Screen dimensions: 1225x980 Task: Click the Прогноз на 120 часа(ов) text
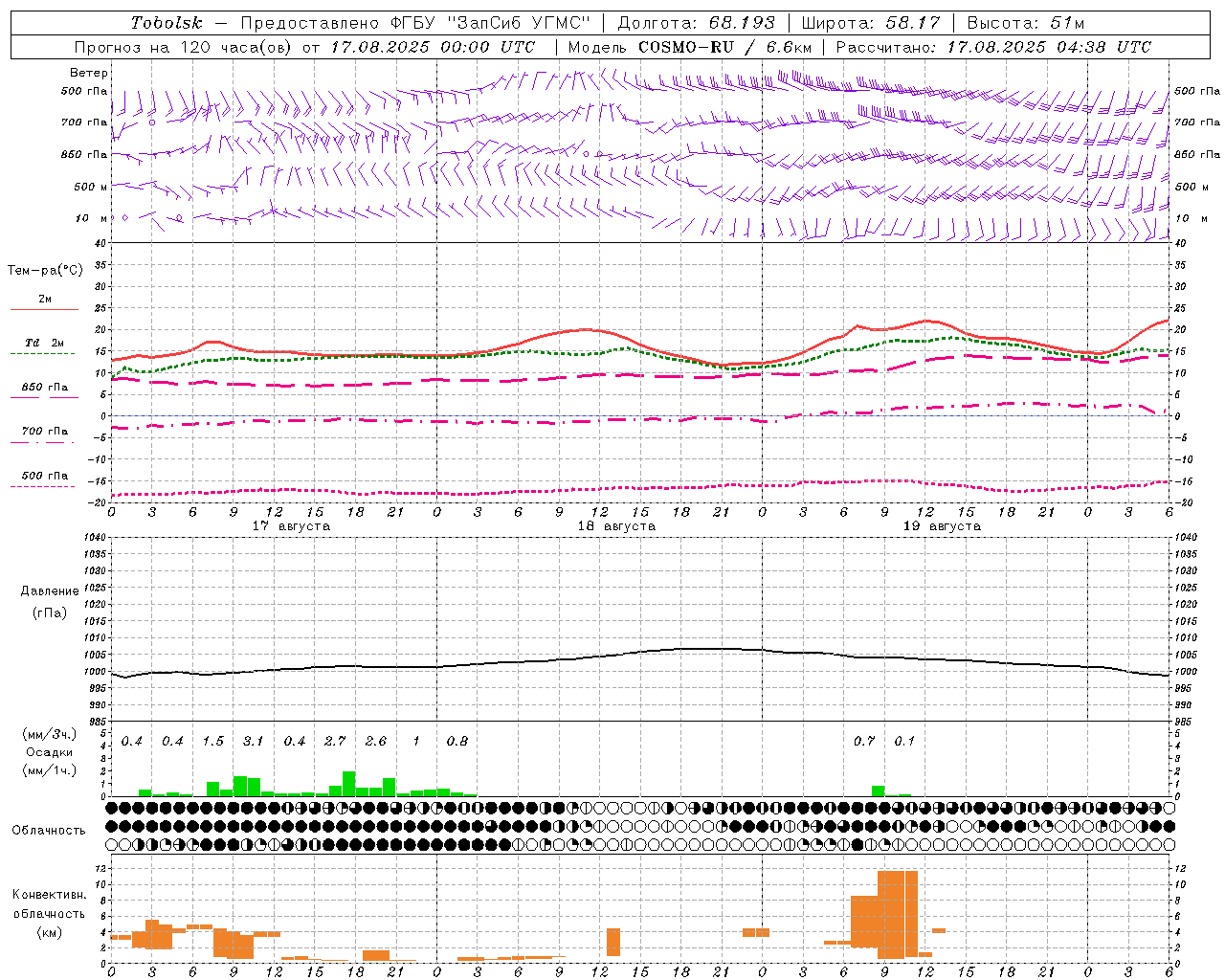[184, 47]
